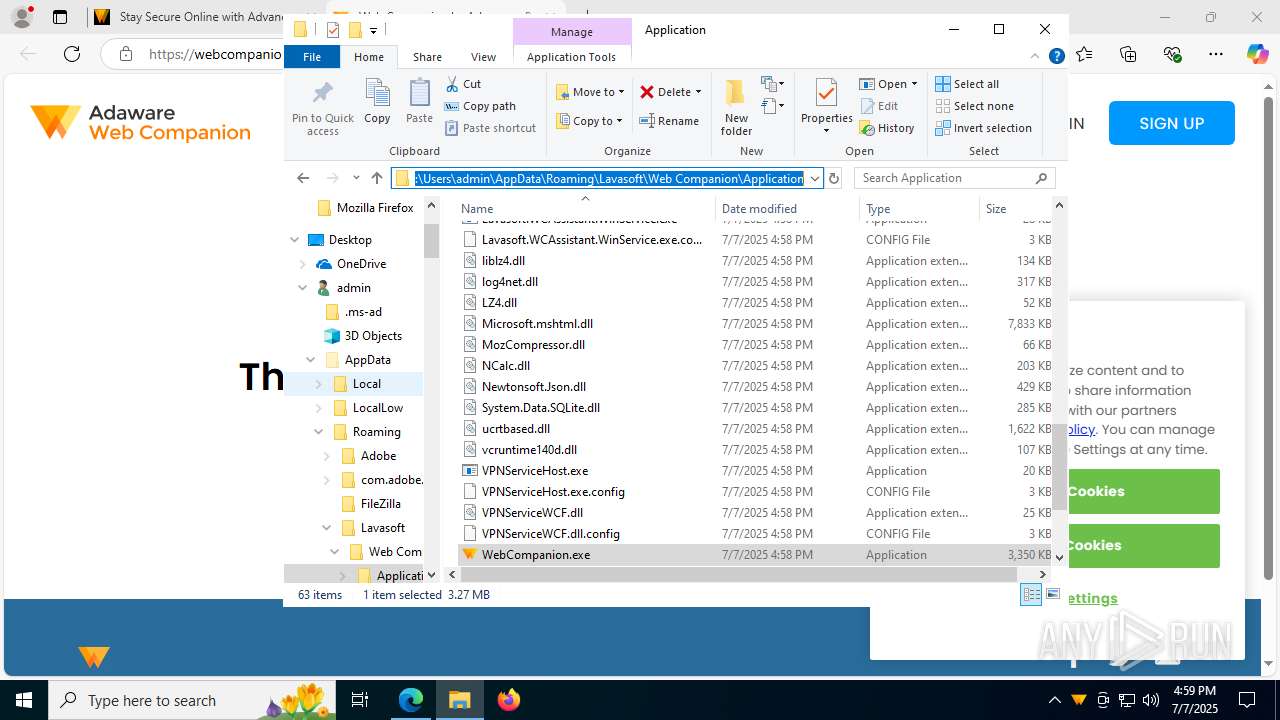The height and width of the screenshot is (720, 1280).
Task: Choose Select all in ribbon
Action: point(967,84)
